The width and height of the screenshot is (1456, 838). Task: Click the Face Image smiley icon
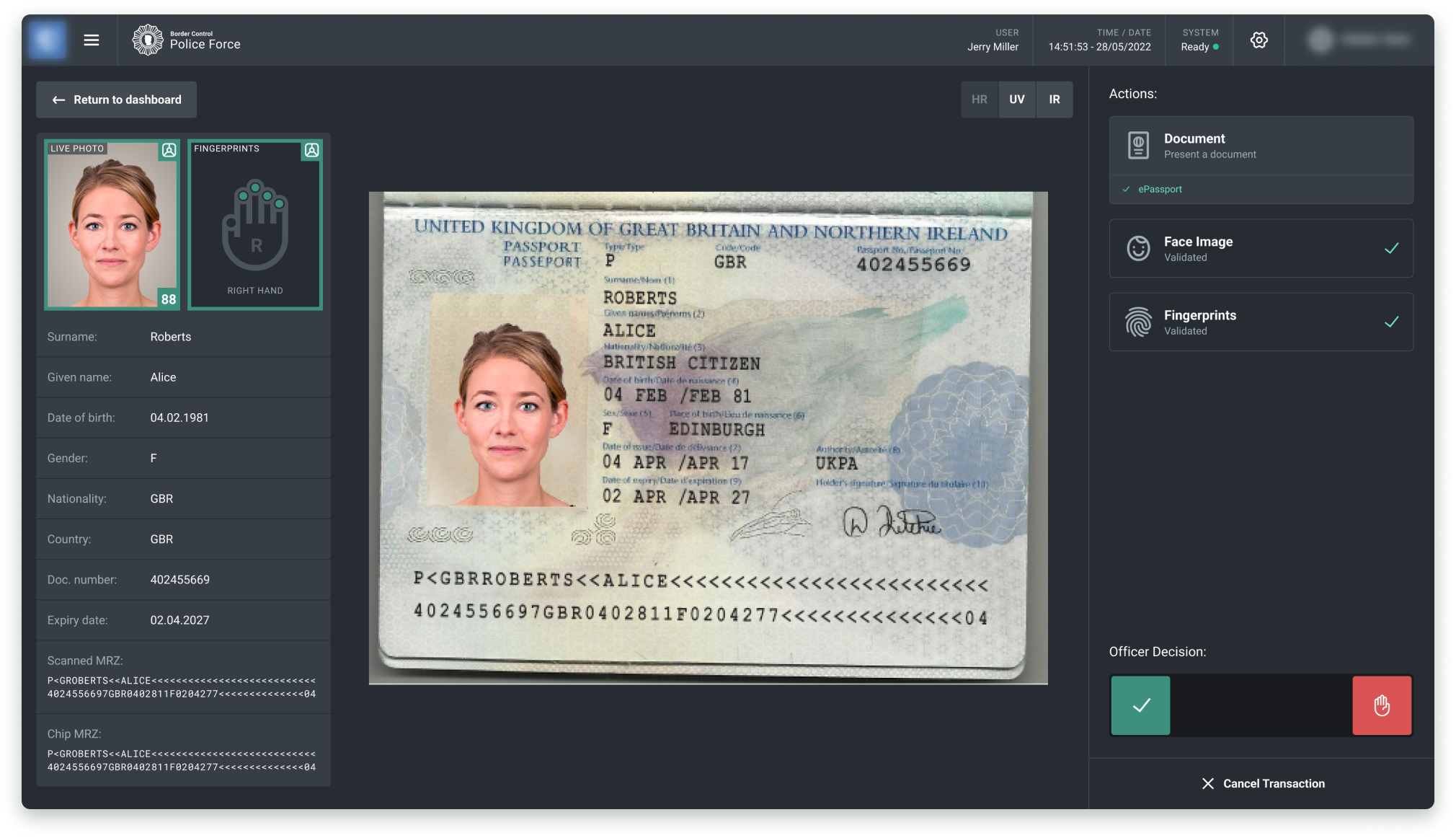click(x=1138, y=249)
